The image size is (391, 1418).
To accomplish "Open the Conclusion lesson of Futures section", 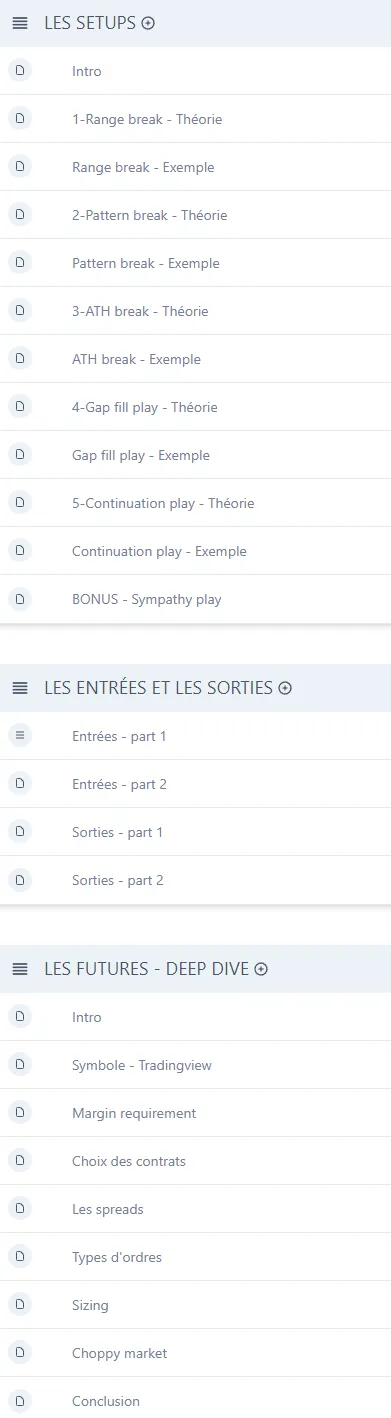I will 195,1400.
